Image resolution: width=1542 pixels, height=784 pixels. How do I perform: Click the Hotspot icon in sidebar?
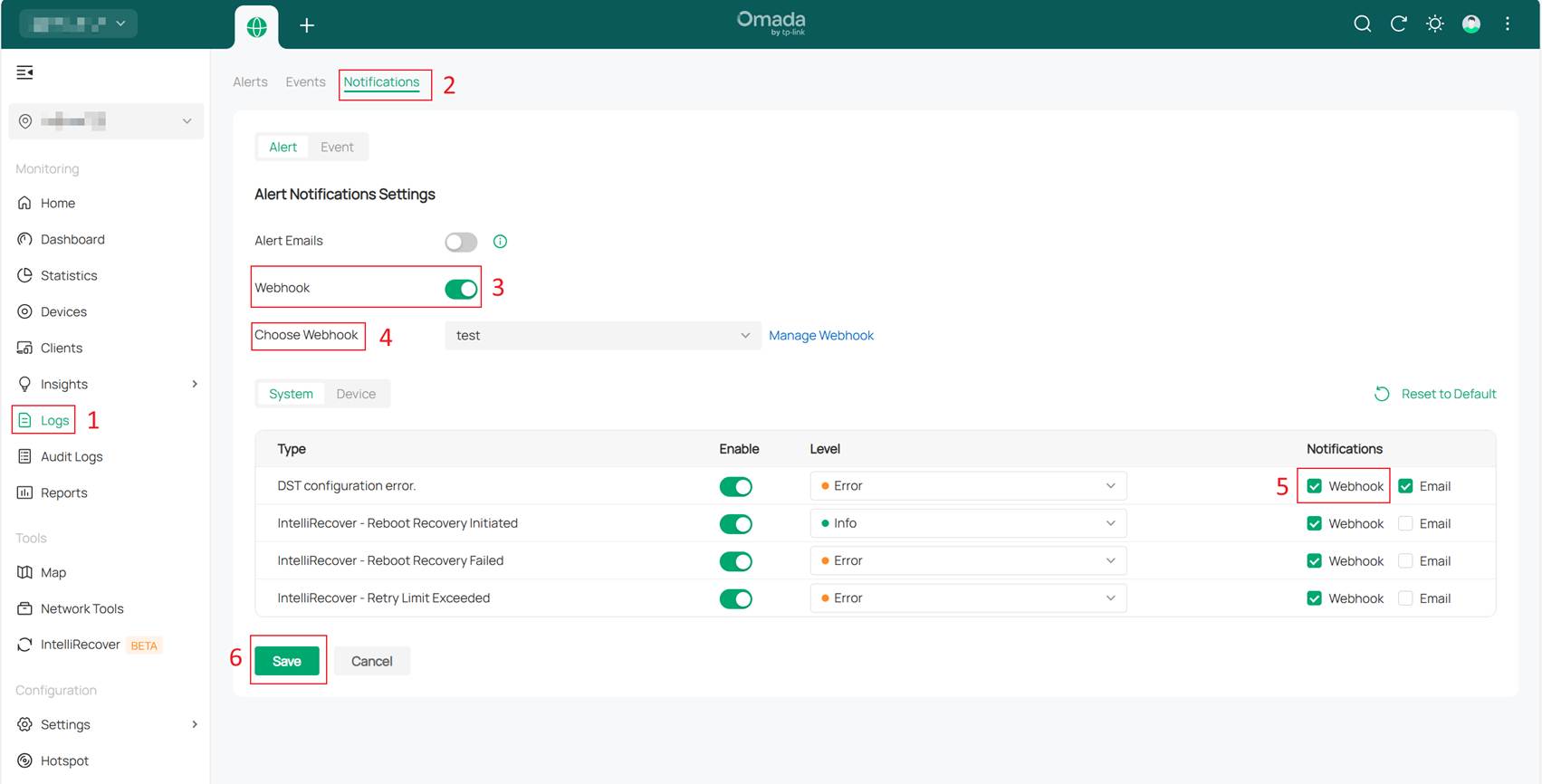click(24, 760)
